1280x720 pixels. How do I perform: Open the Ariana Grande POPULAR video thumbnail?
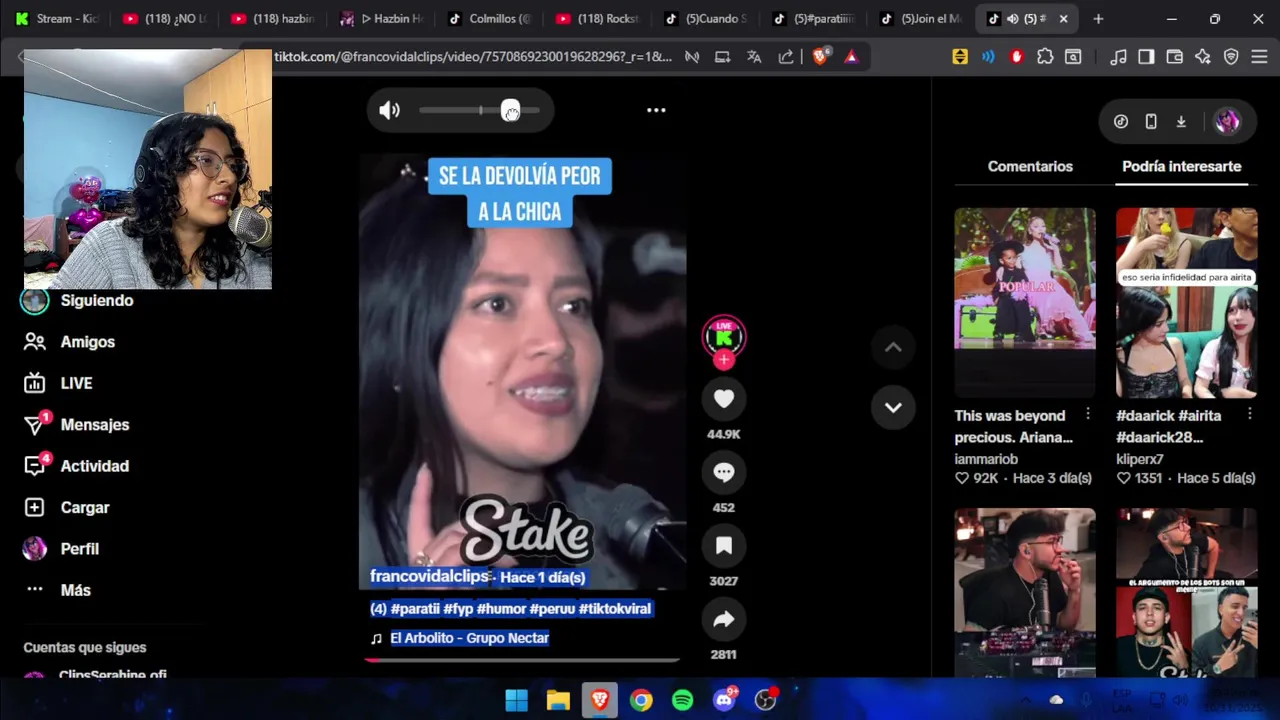click(x=1024, y=302)
